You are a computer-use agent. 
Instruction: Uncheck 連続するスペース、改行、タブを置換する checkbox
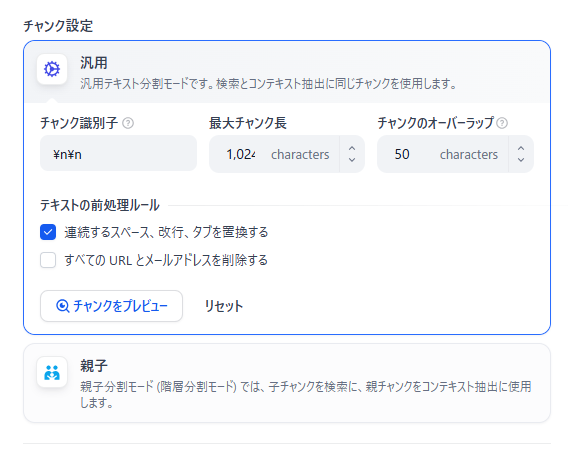point(48,232)
